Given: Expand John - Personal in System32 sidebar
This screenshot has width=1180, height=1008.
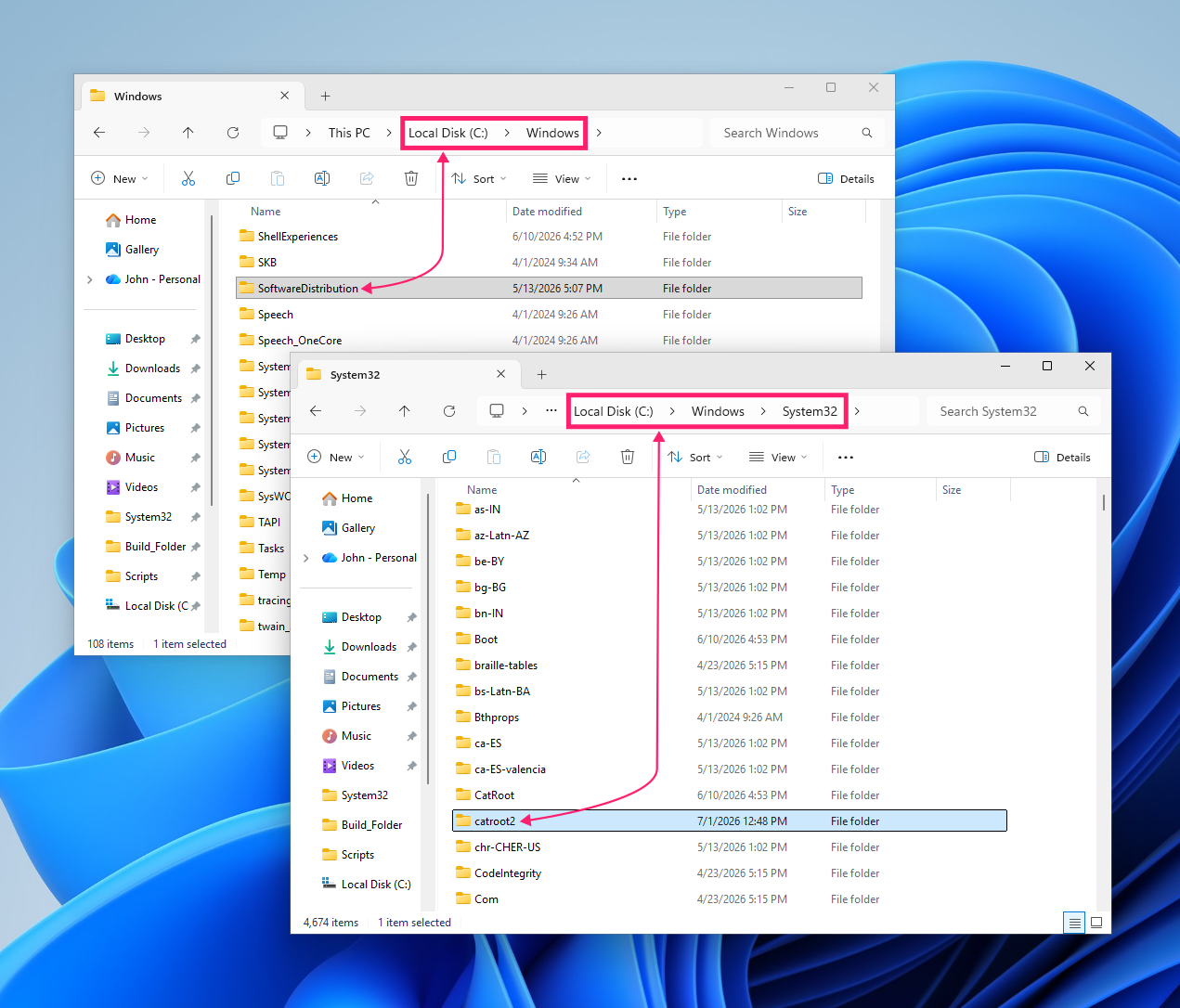Looking at the screenshot, I should [x=306, y=558].
